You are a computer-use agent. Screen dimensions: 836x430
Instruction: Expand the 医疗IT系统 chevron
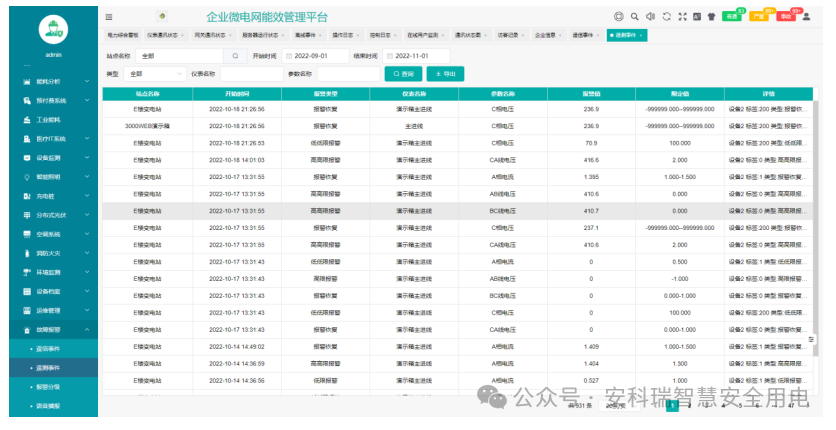tap(87, 139)
